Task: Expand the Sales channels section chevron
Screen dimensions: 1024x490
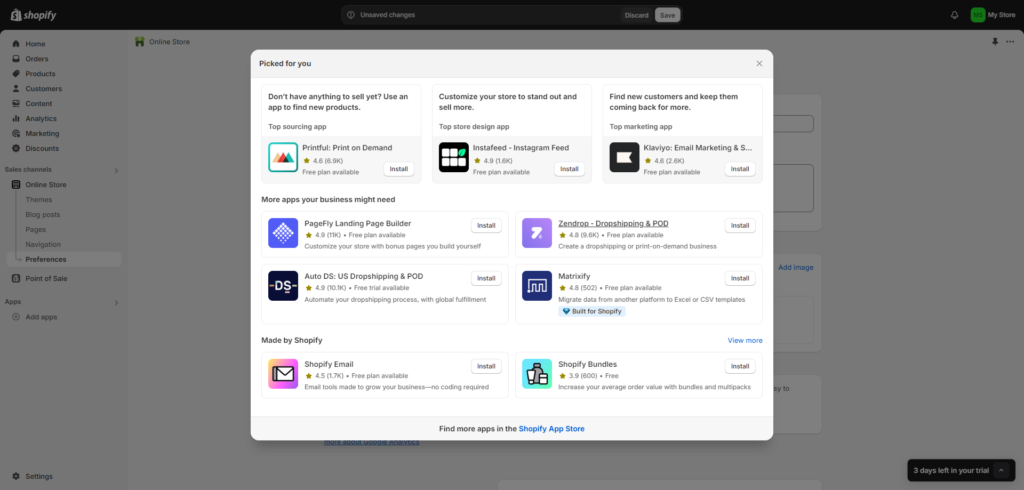Action: 116,171
